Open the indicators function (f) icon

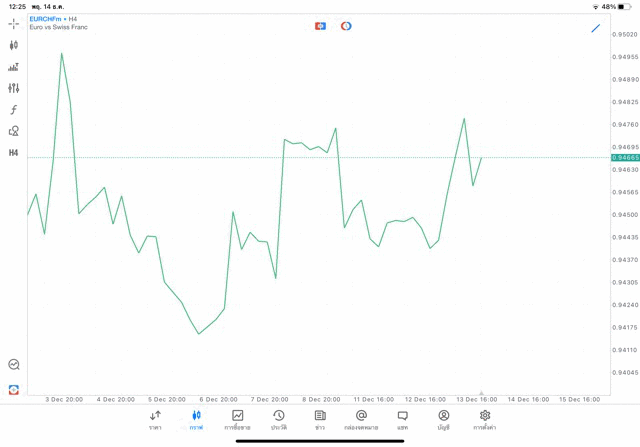tap(13, 110)
